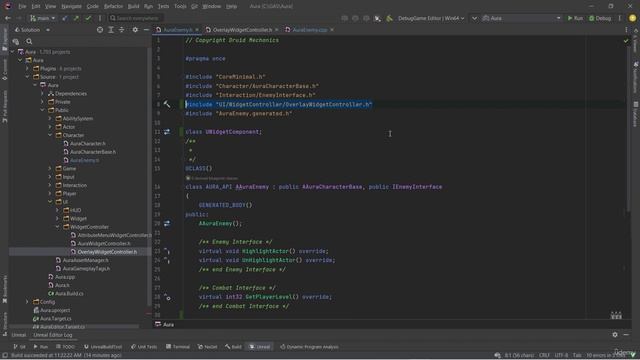Open the Terminal tool window
The image size is (640, 360).
(178, 347)
